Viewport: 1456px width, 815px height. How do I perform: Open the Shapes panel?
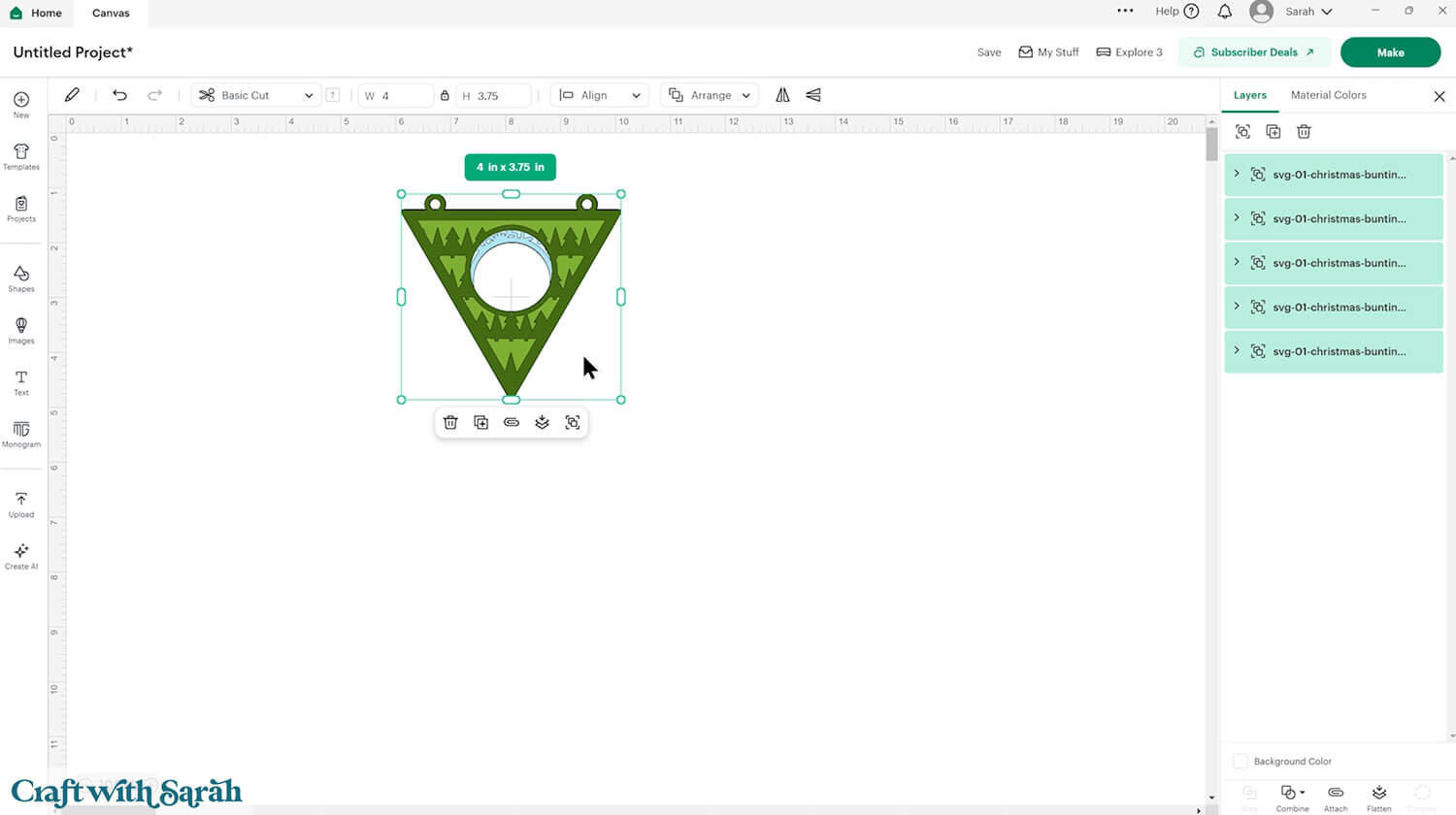(x=20, y=279)
